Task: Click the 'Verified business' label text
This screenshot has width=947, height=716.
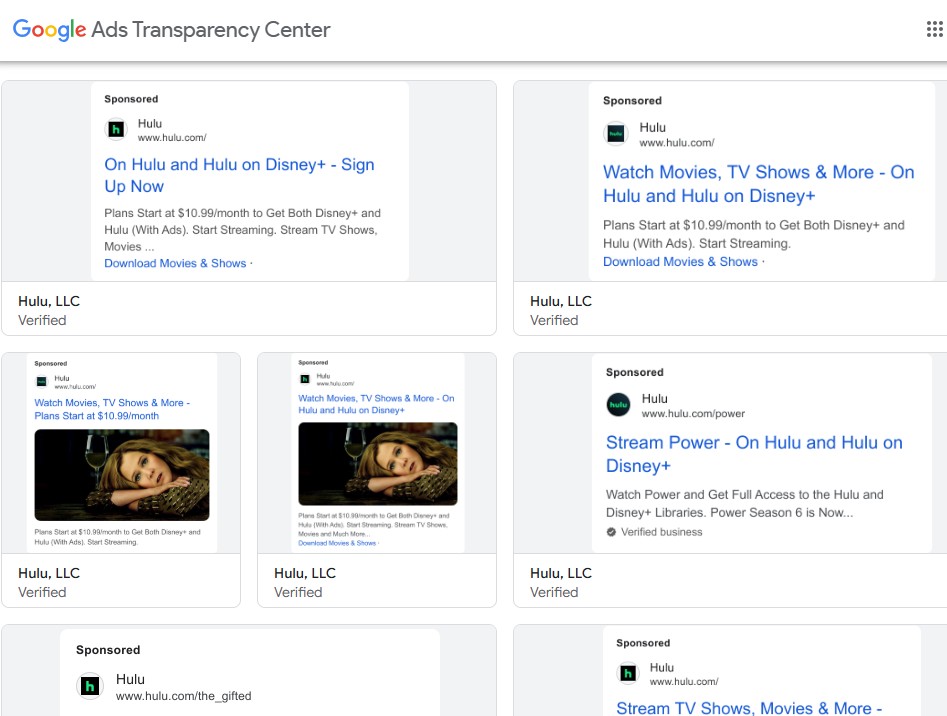Action: [662, 532]
